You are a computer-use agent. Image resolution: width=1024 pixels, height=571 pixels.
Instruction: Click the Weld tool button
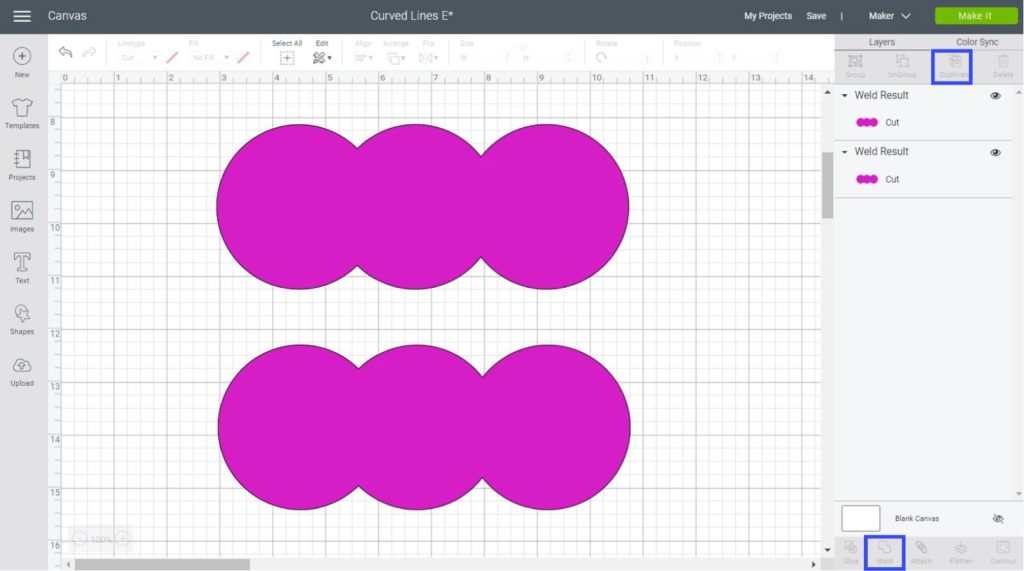coord(884,551)
